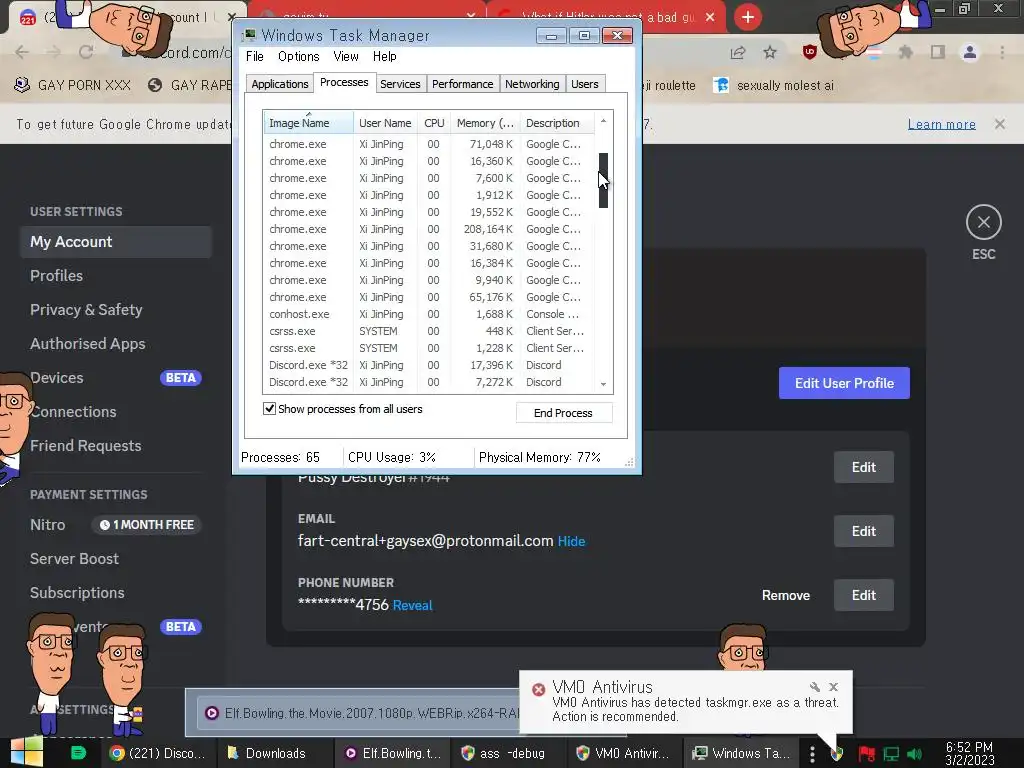Open the Chrome profile avatar icon
This screenshot has width=1024, height=768.
tap(970, 52)
